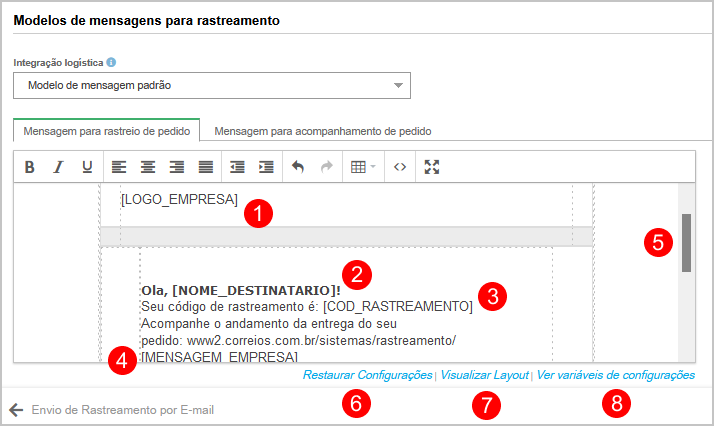Click the [MENSAGEM_EMPRESA] placeholder text
This screenshot has width=714, height=426.
pyautogui.click(x=219, y=357)
